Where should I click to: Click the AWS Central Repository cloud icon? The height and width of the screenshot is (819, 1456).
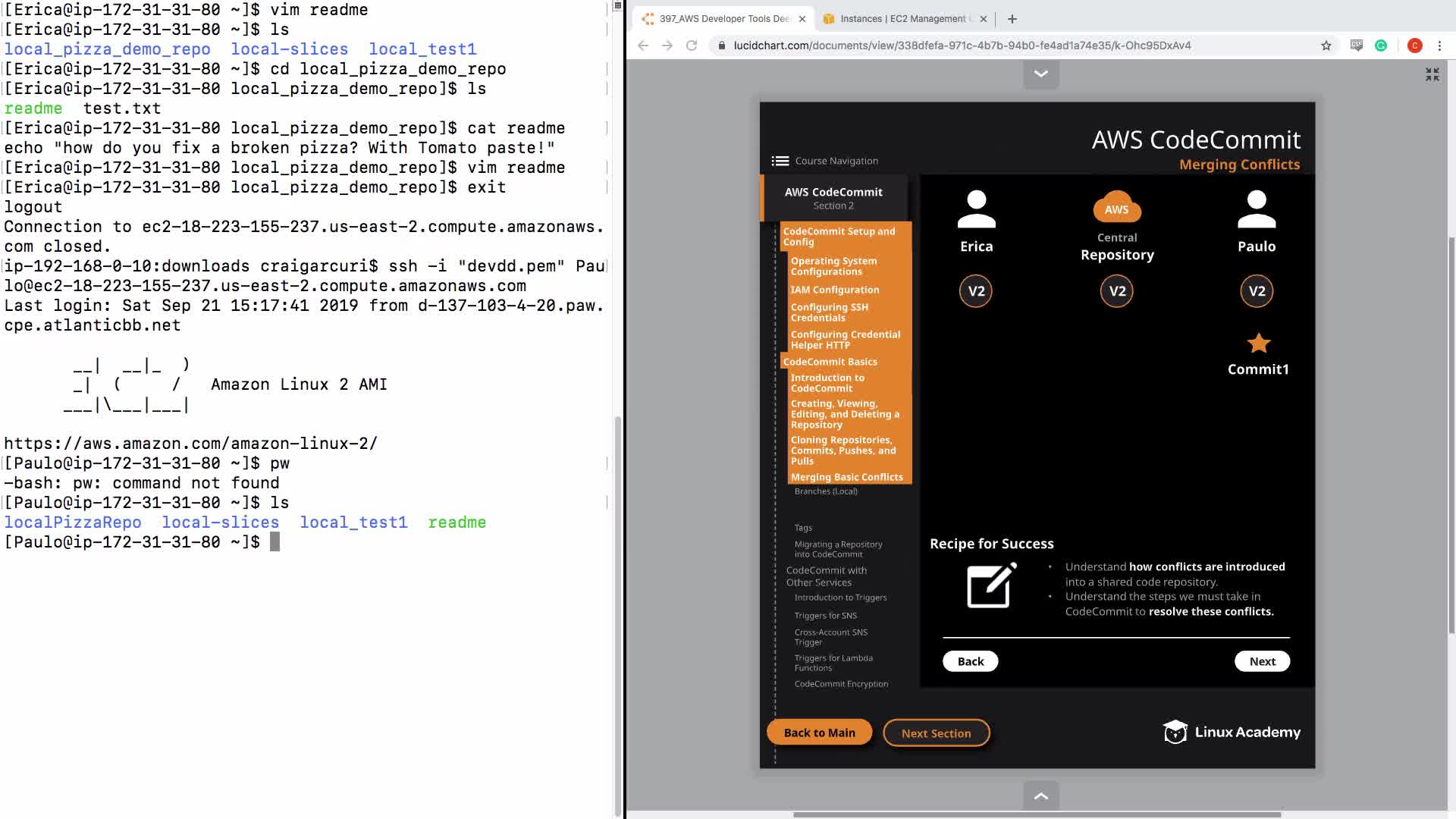click(x=1116, y=208)
